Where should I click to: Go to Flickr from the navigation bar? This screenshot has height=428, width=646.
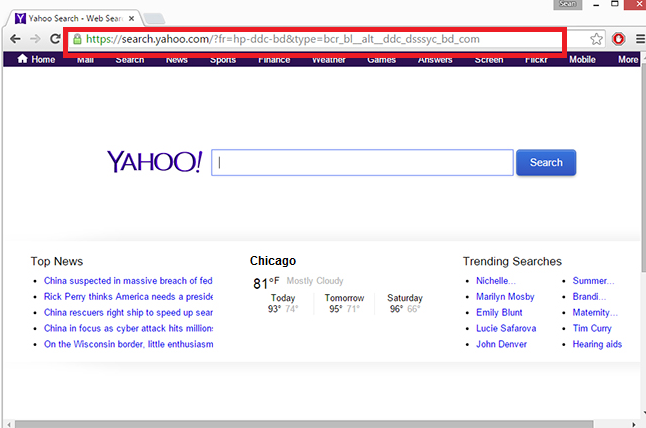[534, 60]
